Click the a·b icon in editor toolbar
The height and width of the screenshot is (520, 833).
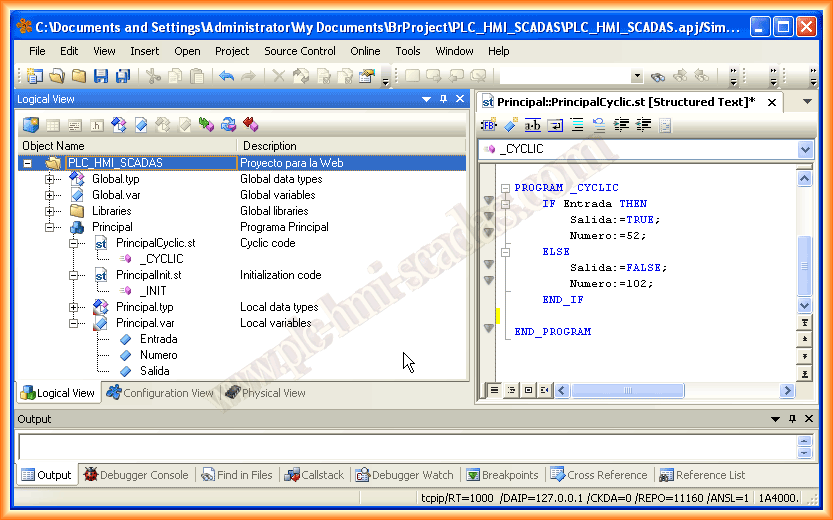(532, 125)
